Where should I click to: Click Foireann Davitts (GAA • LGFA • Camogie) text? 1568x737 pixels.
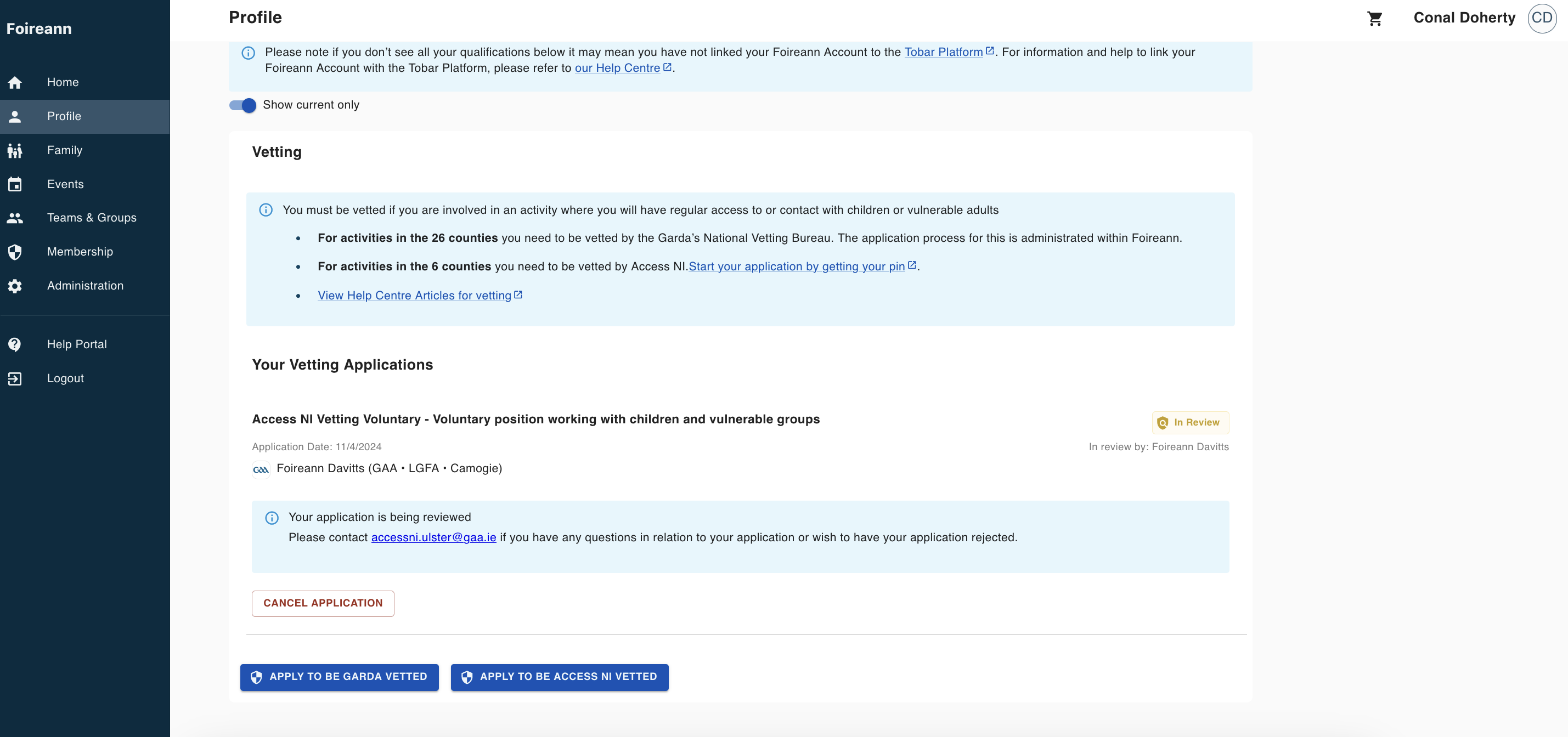pos(390,469)
